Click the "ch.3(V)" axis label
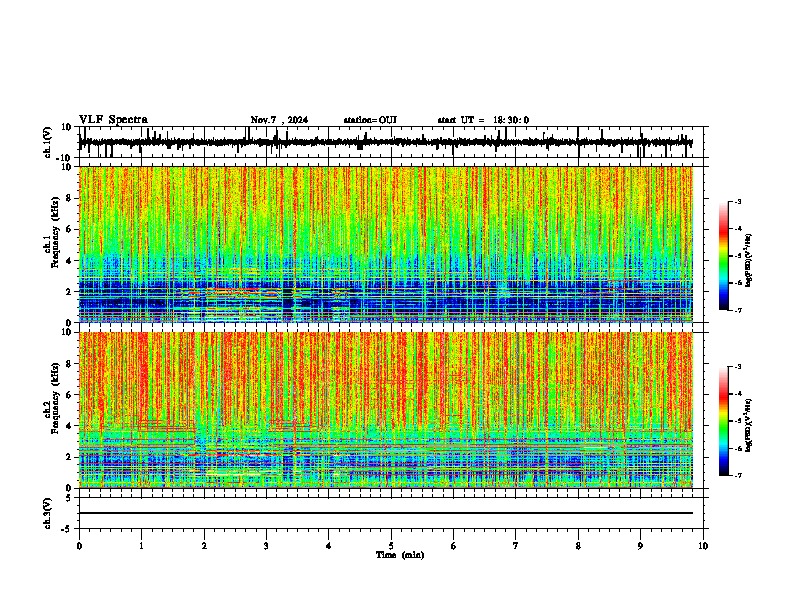 (x=48, y=513)
